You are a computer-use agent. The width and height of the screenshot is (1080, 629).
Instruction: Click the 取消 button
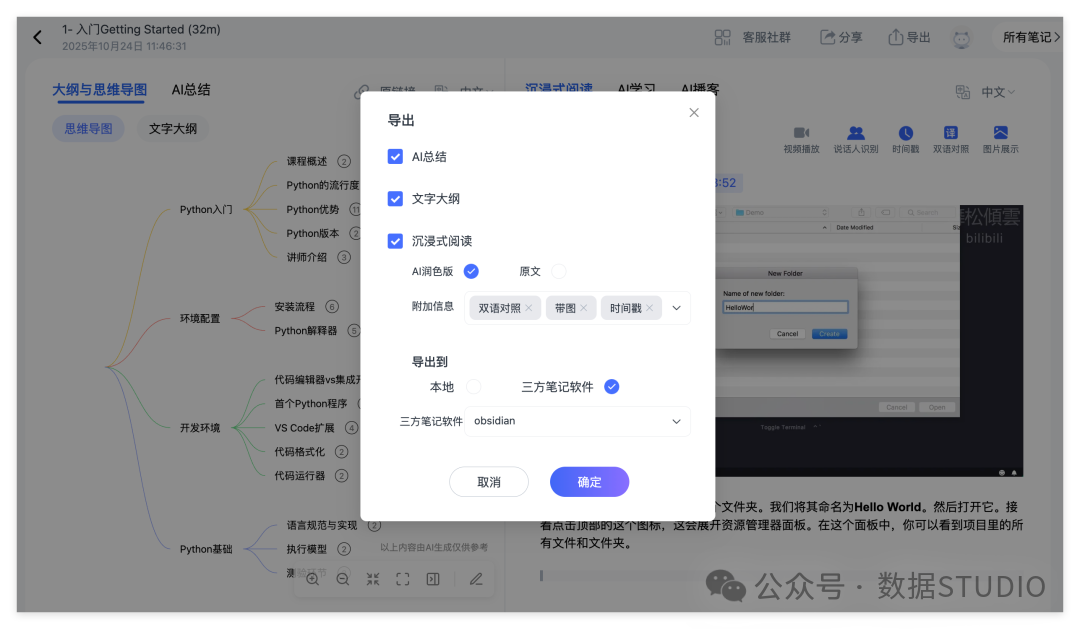click(x=489, y=482)
